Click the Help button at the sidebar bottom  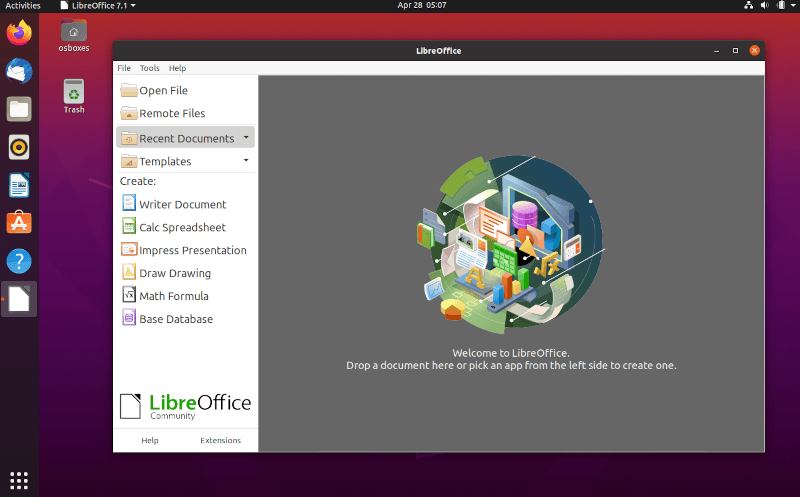[150, 440]
